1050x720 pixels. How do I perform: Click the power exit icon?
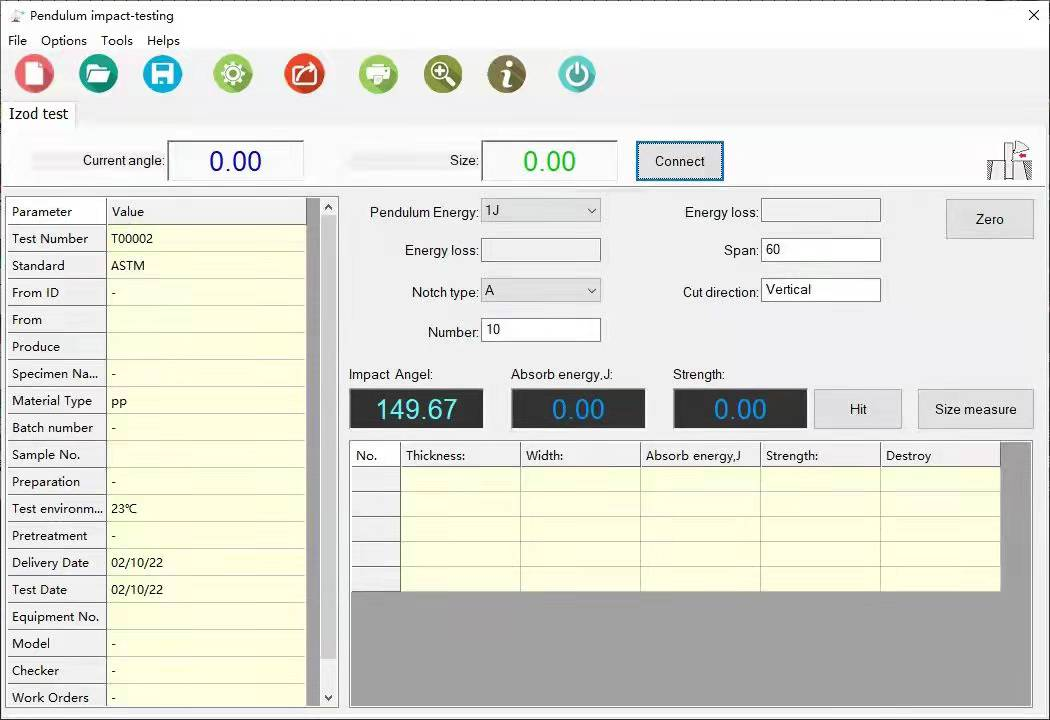pyautogui.click(x=576, y=73)
